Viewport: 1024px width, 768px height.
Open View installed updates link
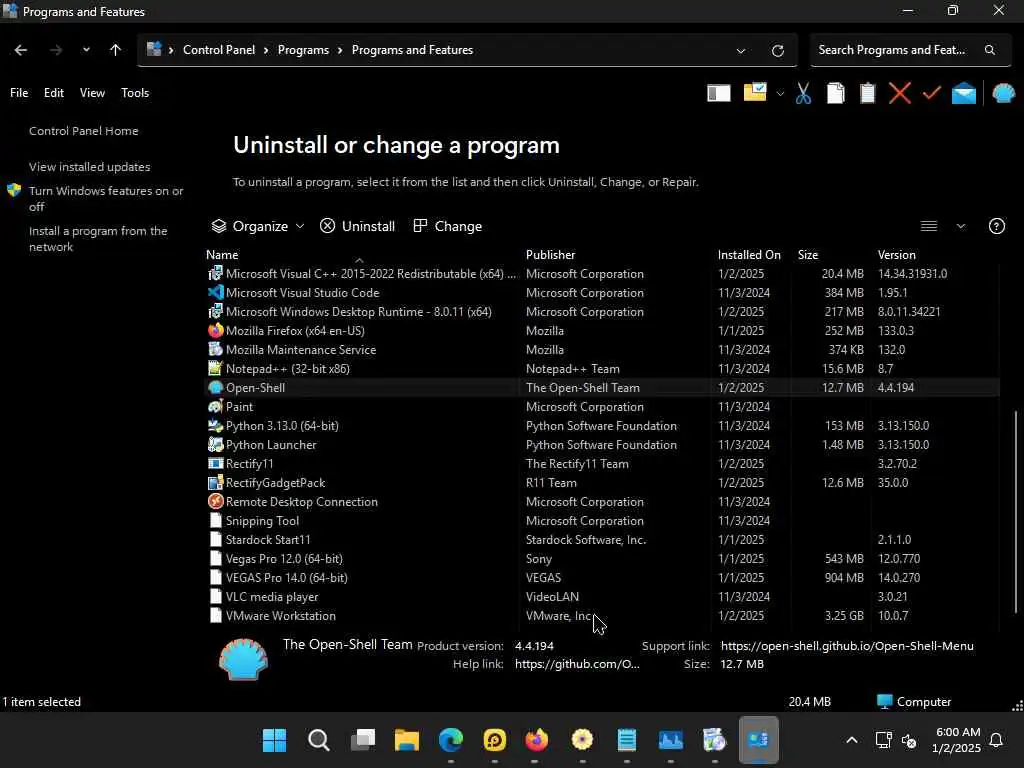[89, 167]
